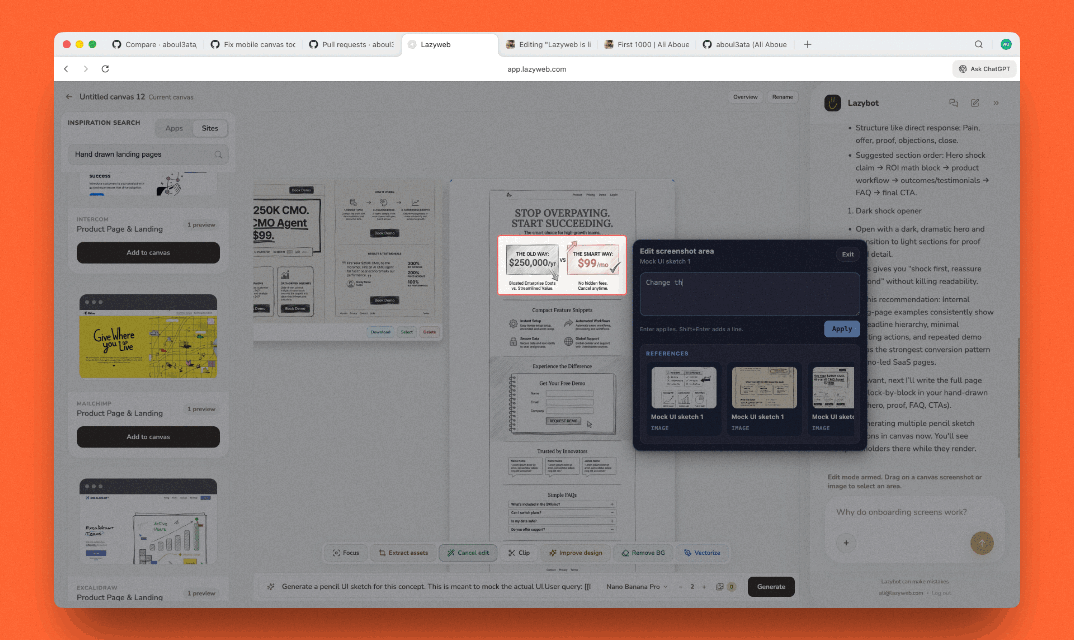Click Download under the canvas sketch
Image resolution: width=1074 pixels, height=640 pixels.
point(380,332)
